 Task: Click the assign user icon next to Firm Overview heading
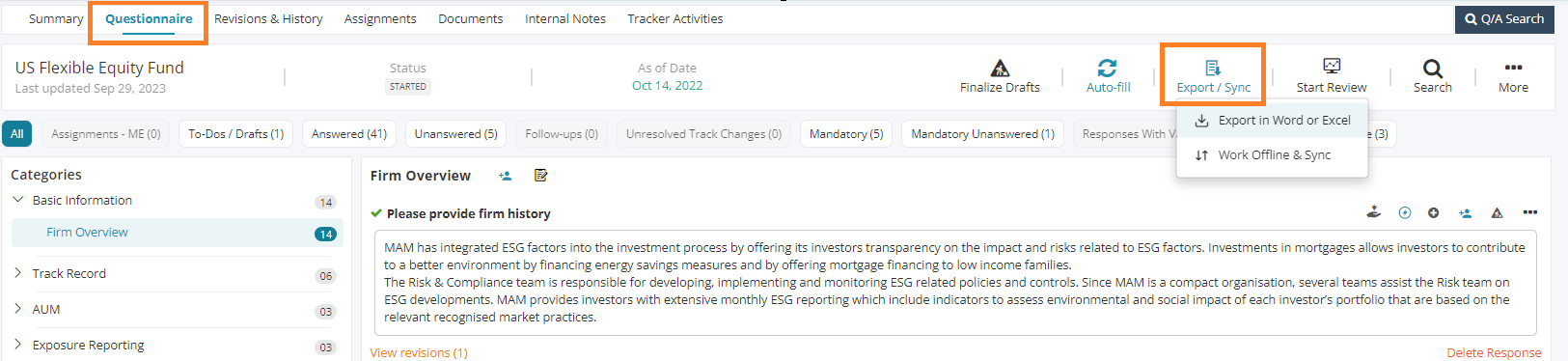point(505,176)
